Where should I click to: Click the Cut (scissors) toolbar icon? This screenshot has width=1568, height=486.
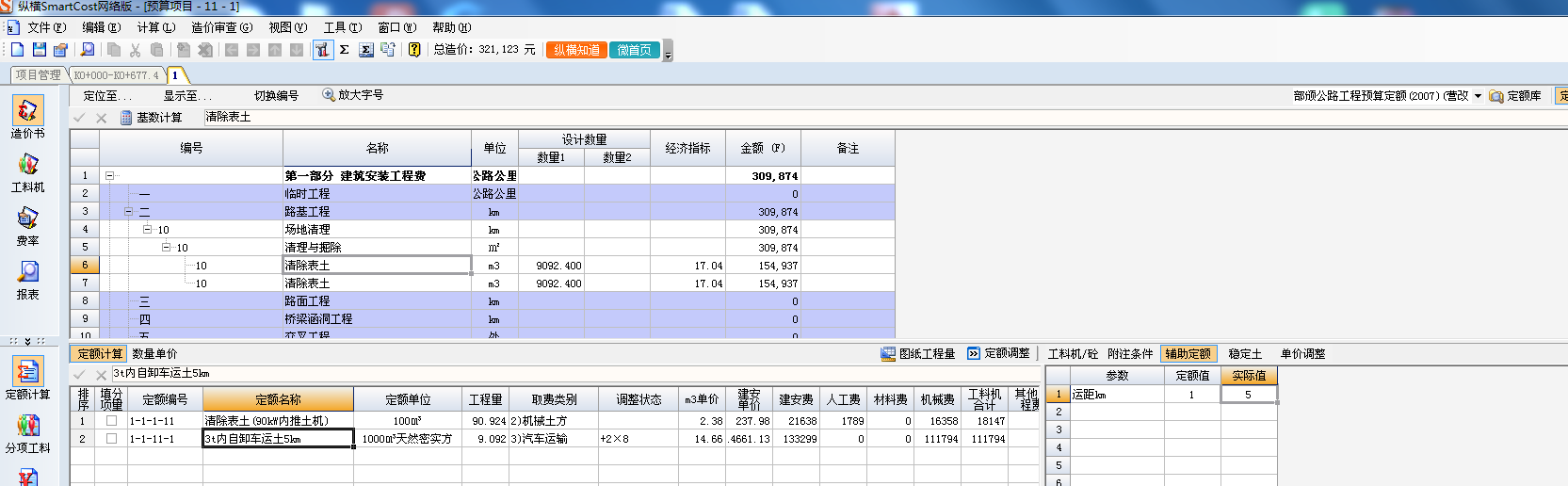click(136, 50)
